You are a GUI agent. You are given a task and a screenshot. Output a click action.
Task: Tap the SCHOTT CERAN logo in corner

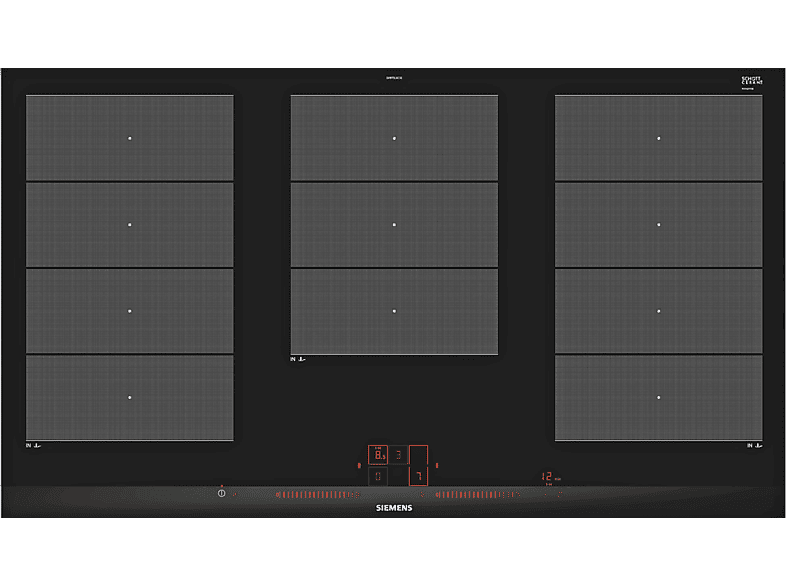click(x=752, y=82)
